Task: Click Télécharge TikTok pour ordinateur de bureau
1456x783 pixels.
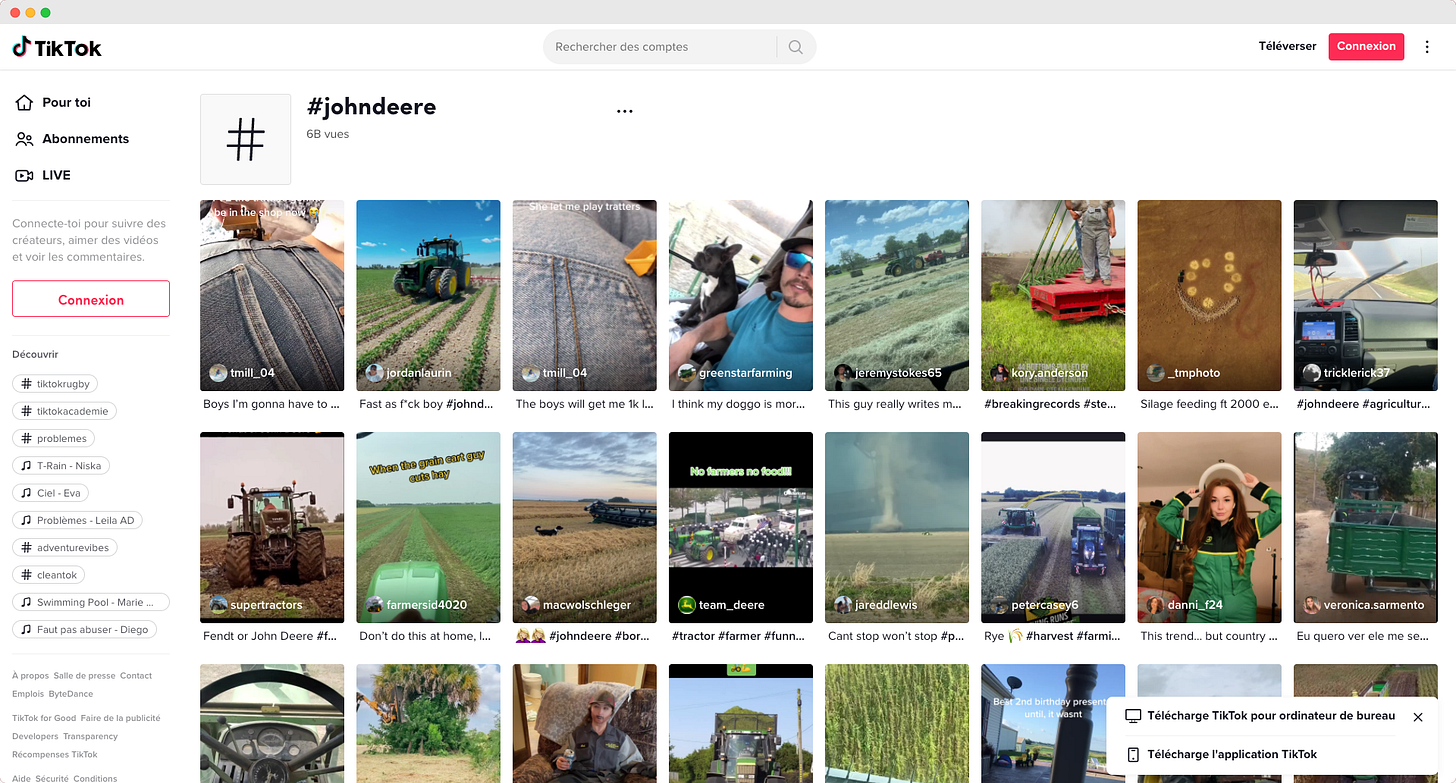Action: 1260,716
